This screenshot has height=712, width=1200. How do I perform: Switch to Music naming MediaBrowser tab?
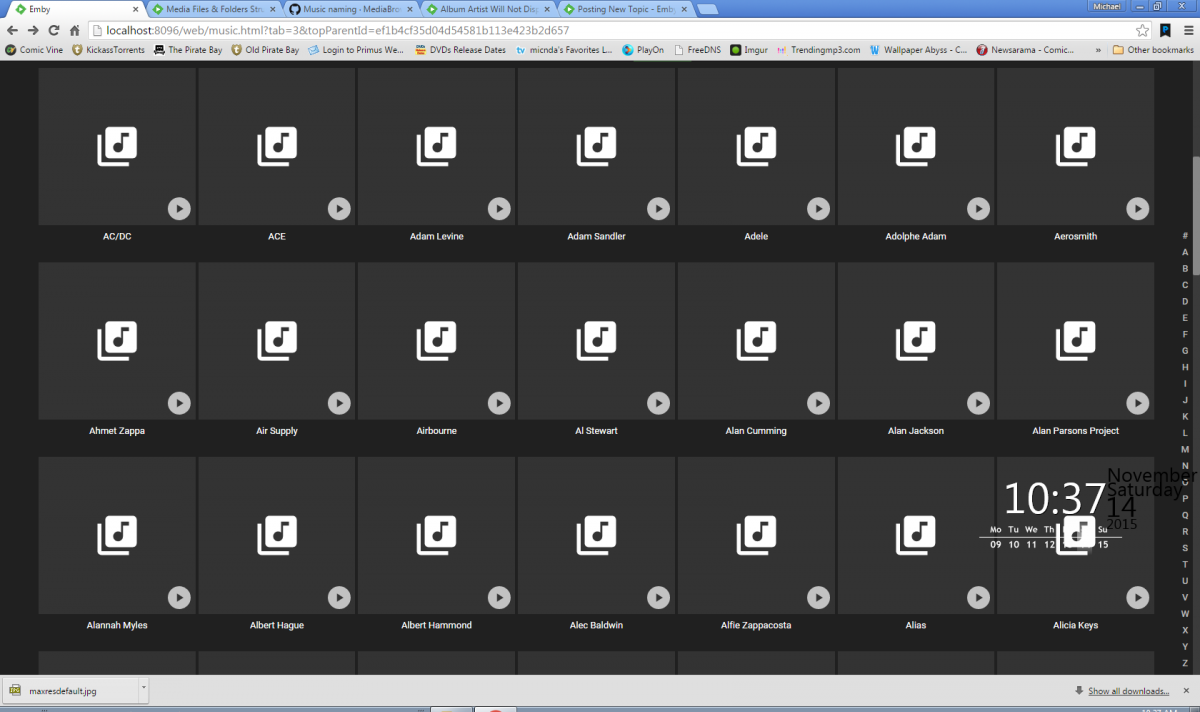349,9
